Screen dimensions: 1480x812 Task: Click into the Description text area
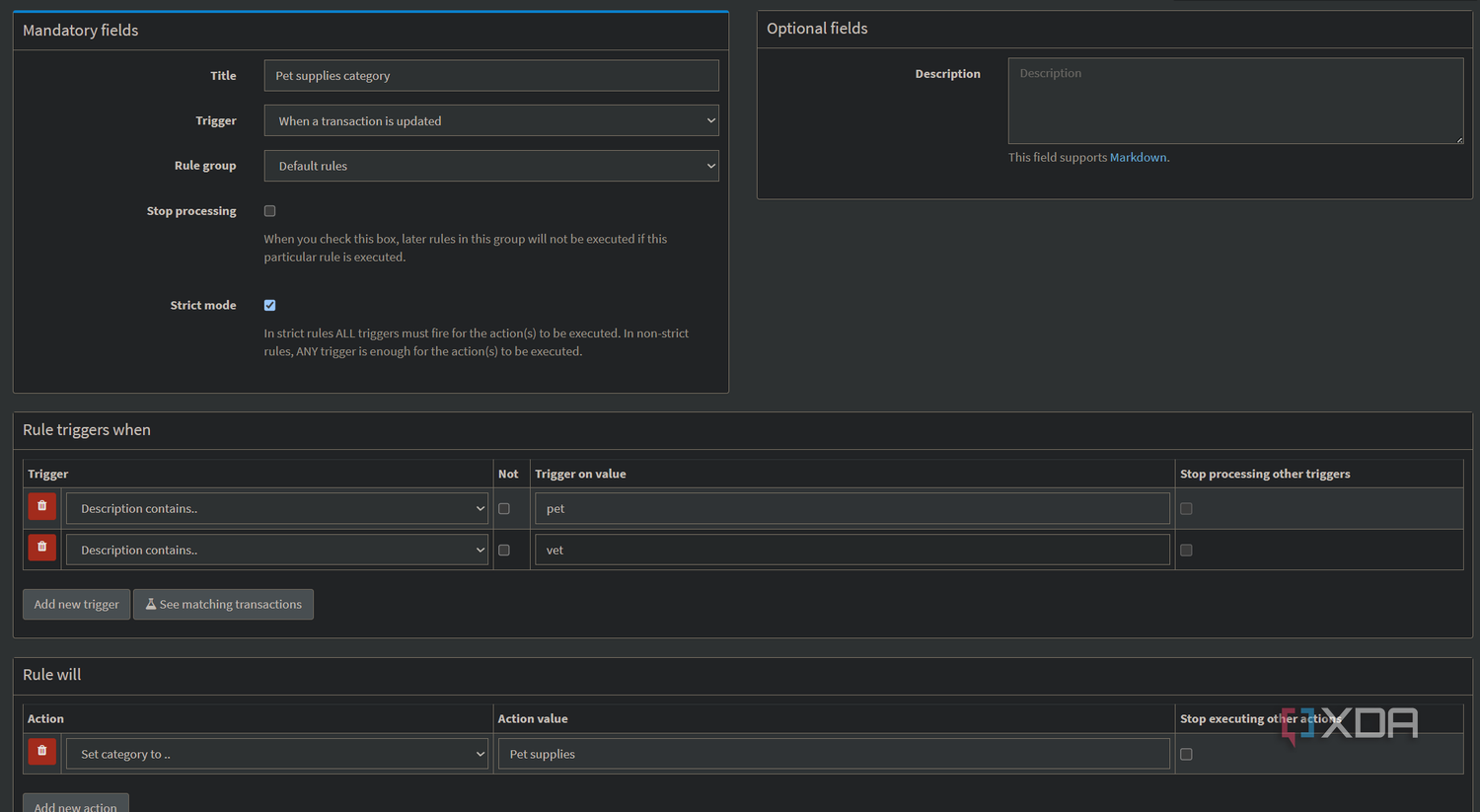[x=1235, y=101]
